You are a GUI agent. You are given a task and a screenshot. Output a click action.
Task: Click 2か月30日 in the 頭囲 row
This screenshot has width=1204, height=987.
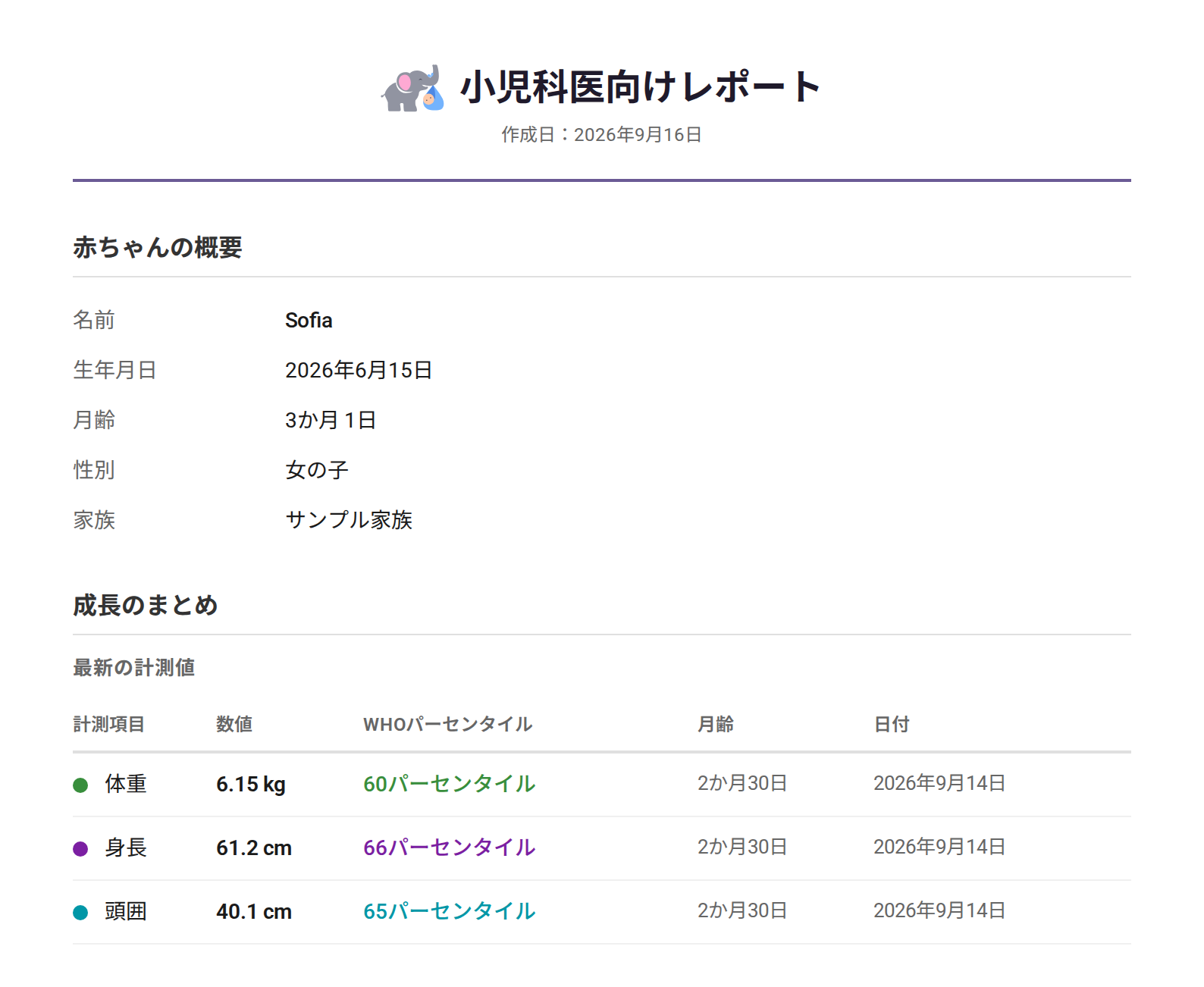coord(742,910)
